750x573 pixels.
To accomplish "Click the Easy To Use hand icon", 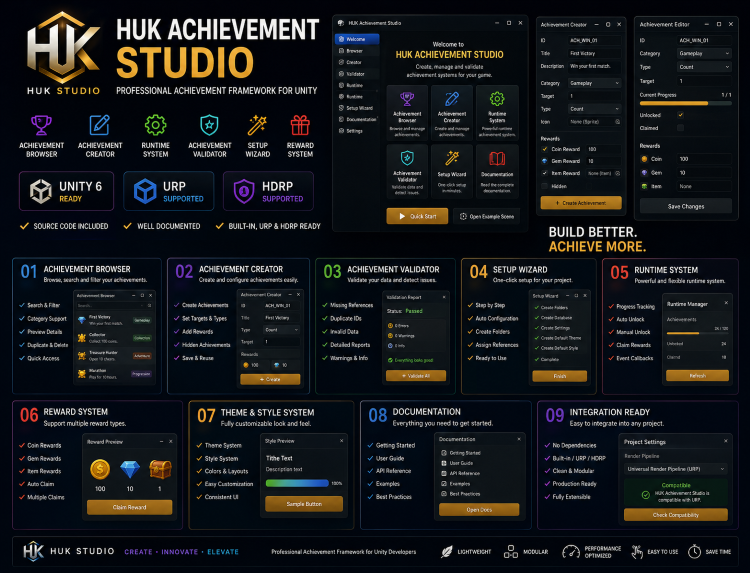I will pos(637,552).
